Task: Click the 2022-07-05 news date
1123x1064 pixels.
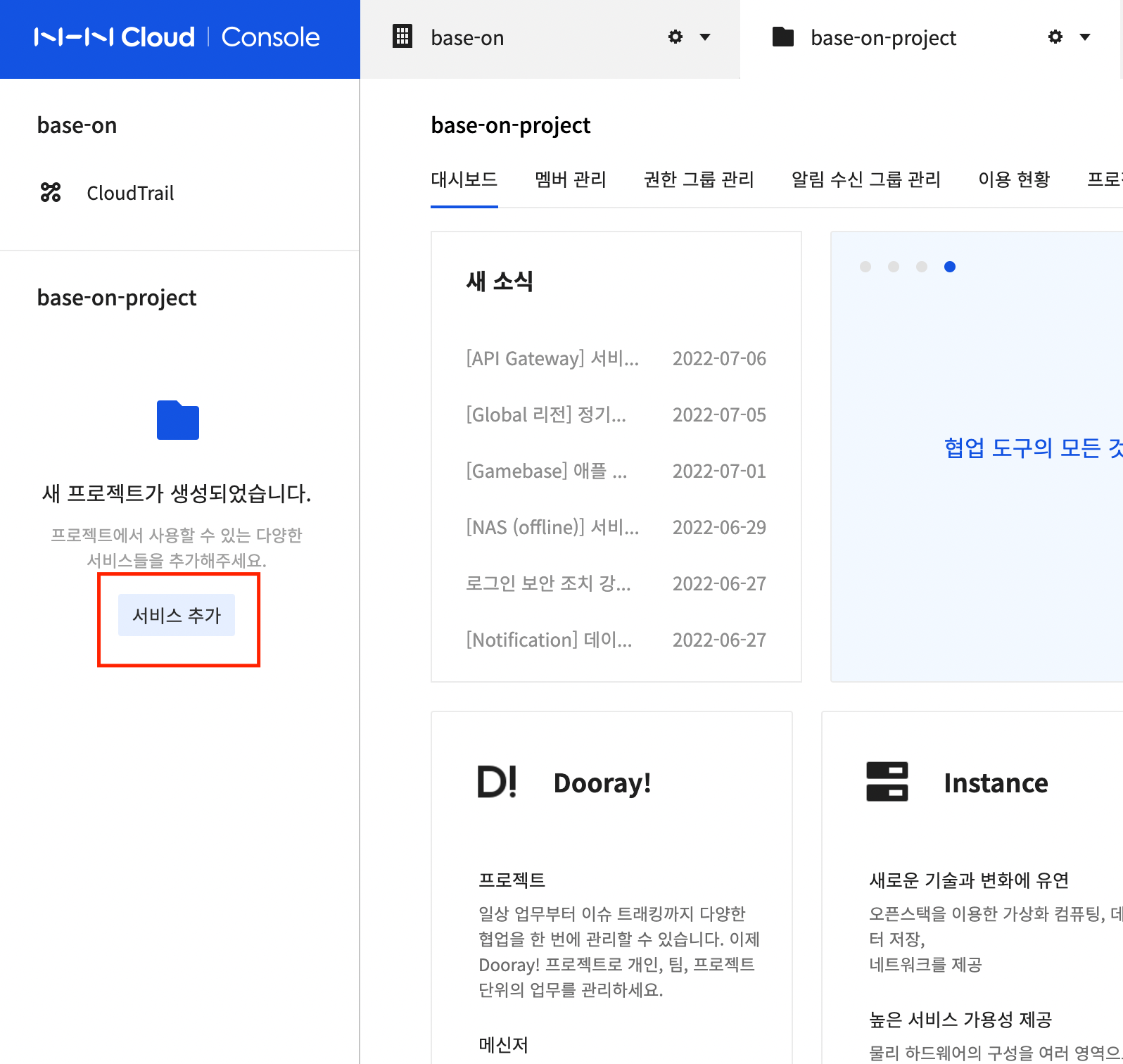Action: tap(719, 415)
